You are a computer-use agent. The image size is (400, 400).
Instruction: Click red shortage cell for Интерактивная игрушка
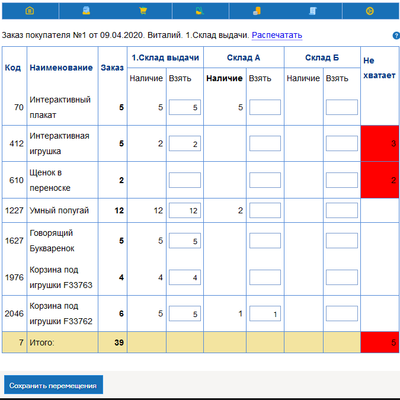click(380, 144)
